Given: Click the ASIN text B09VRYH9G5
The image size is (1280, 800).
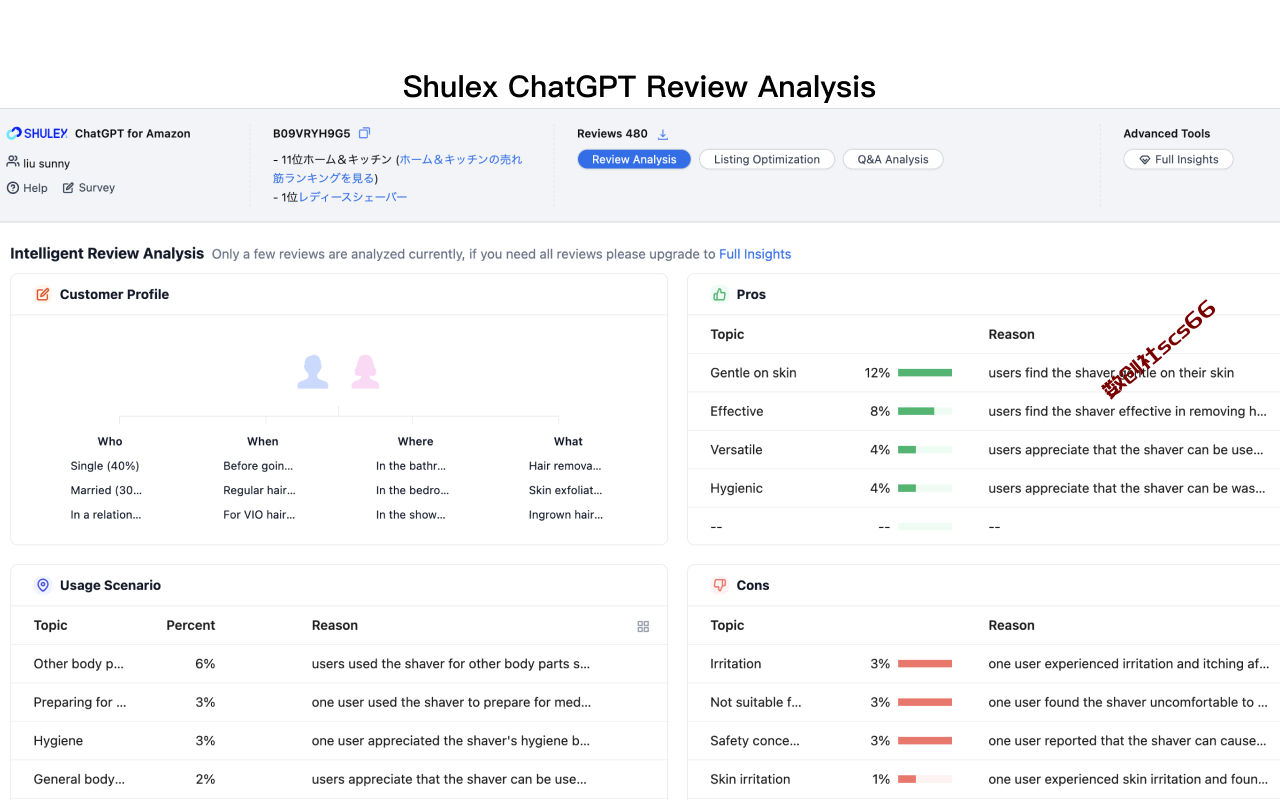Looking at the screenshot, I should tap(312, 134).
